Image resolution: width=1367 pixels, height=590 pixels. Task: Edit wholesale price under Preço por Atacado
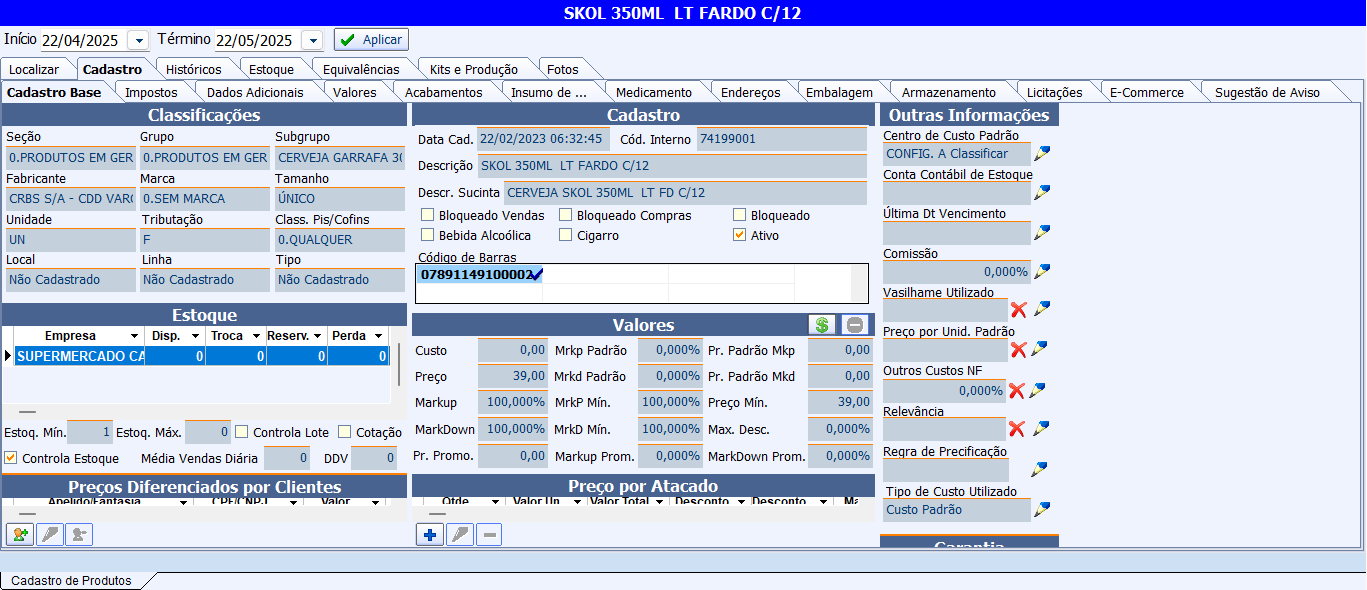pyautogui.click(x=460, y=535)
